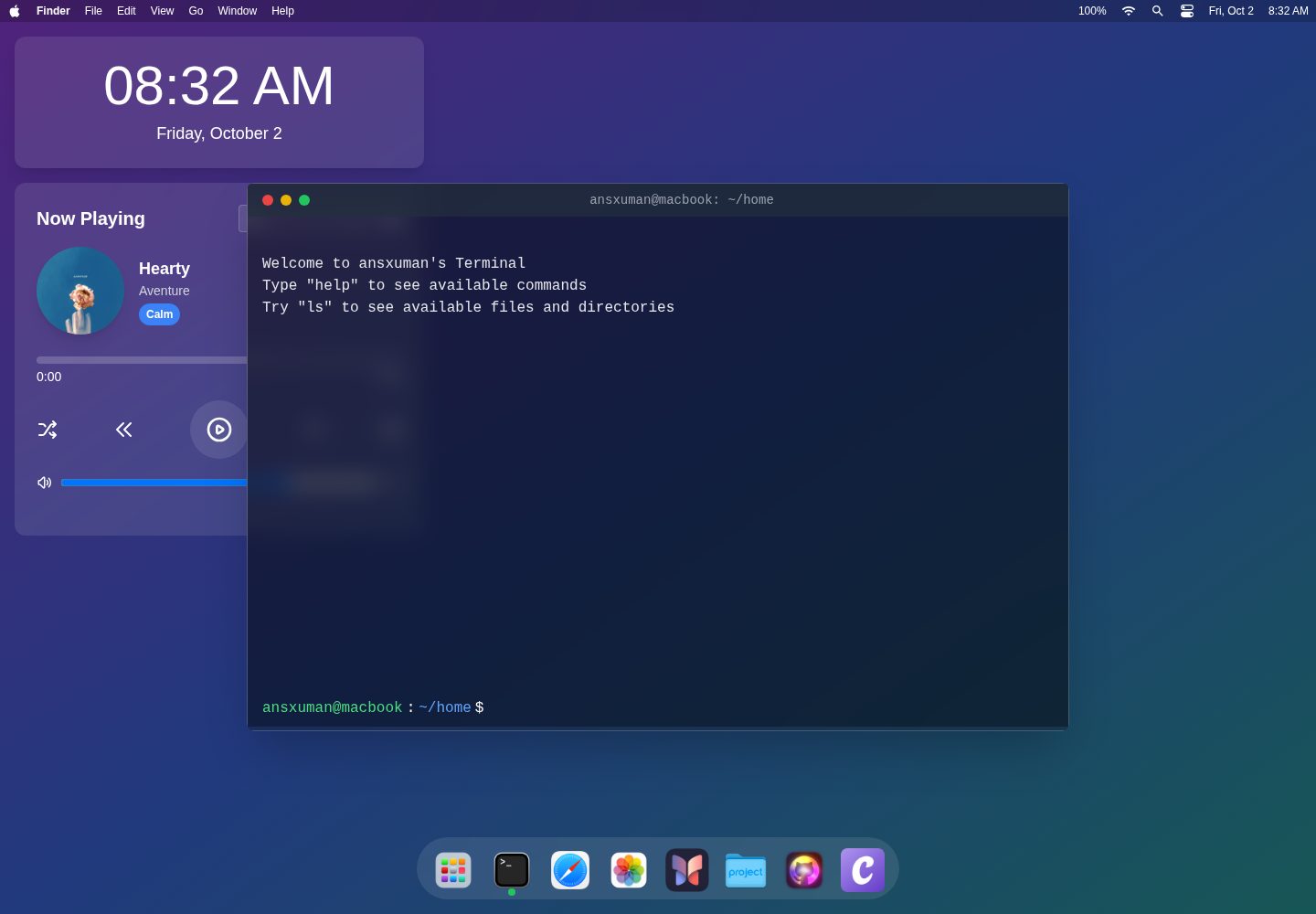The height and width of the screenshot is (914, 1316).
Task: Open the Edit menu
Action: pyautogui.click(x=126, y=11)
